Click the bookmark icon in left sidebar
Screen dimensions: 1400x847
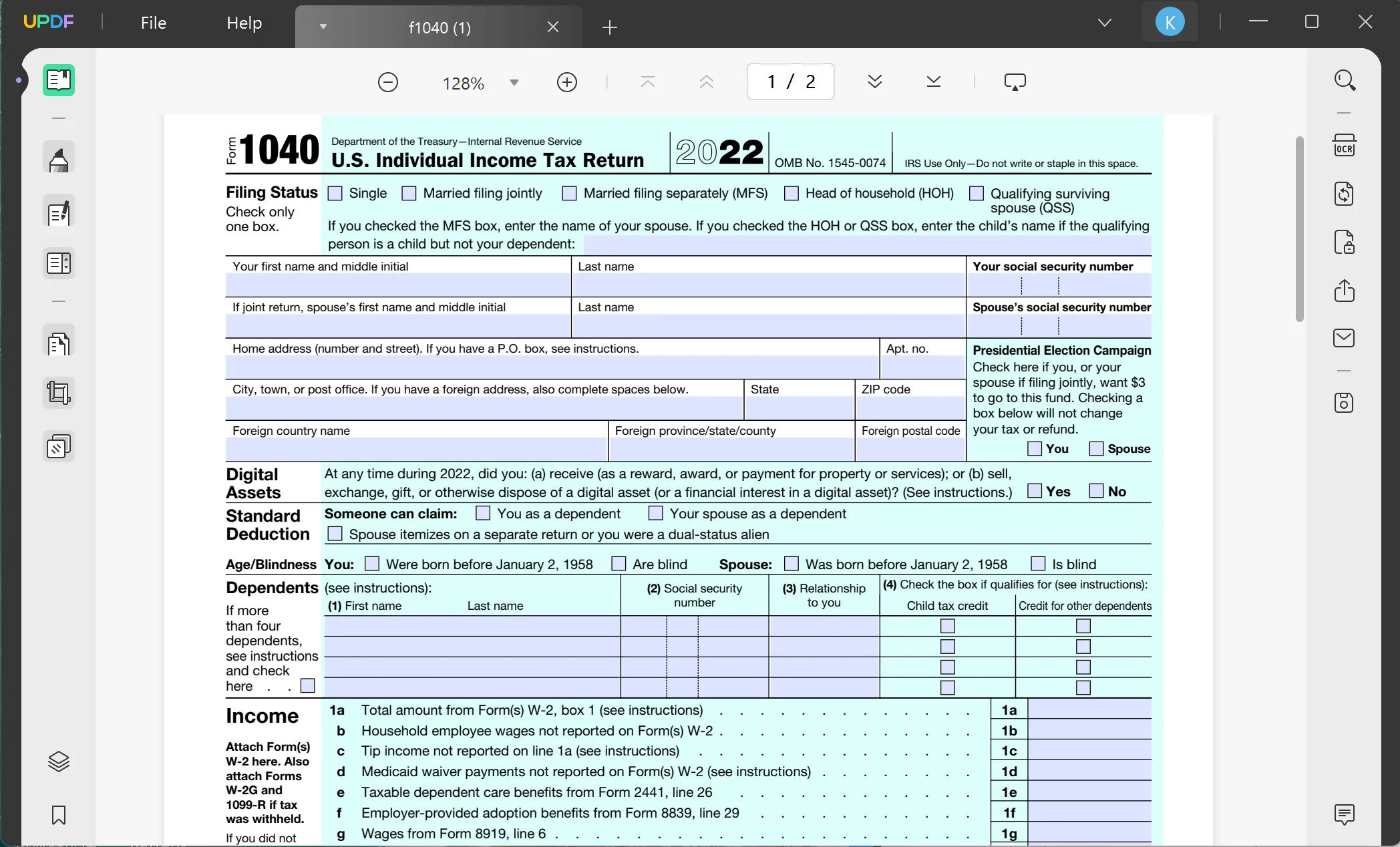(x=58, y=814)
